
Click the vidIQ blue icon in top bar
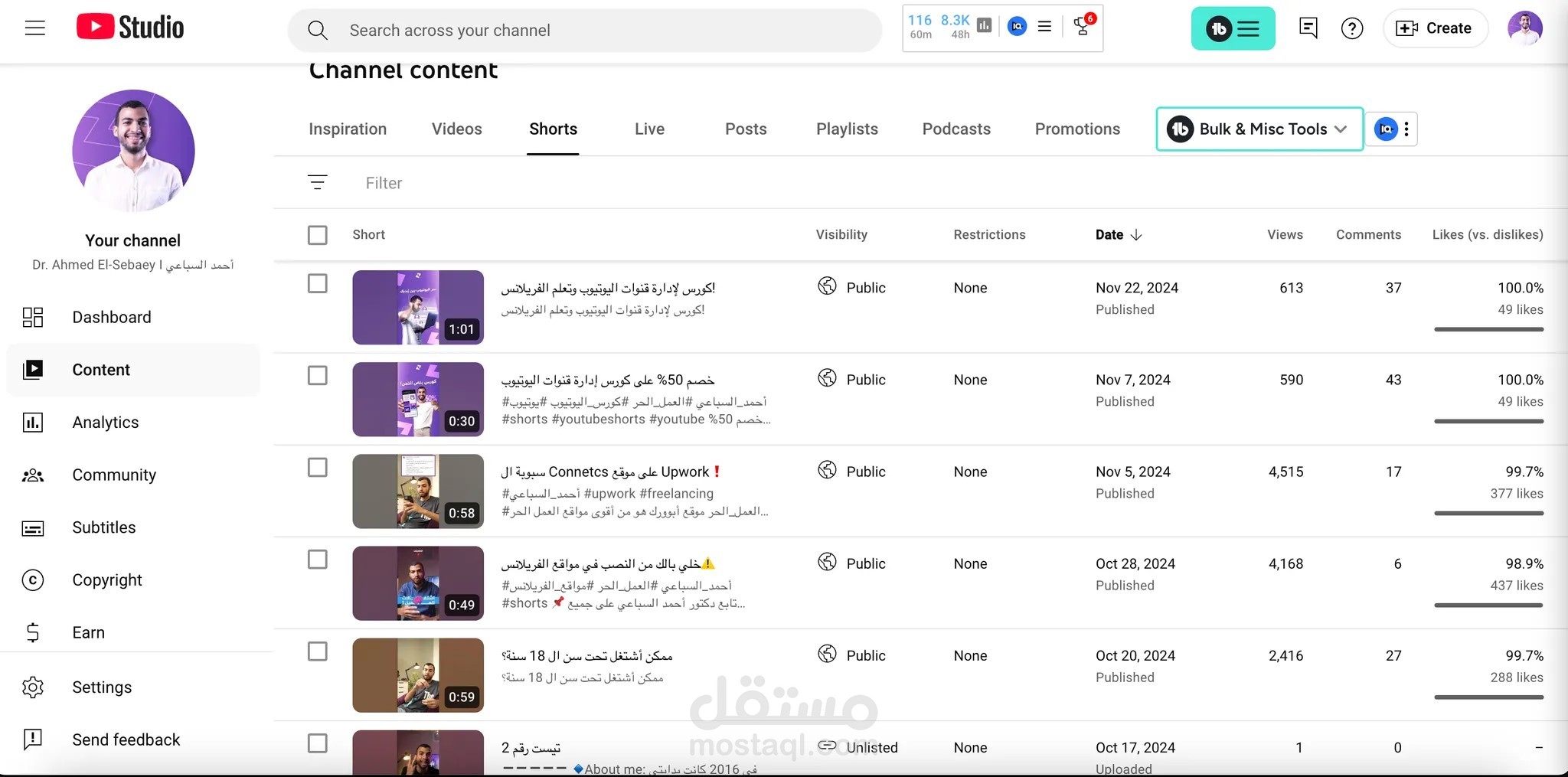(x=1017, y=26)
